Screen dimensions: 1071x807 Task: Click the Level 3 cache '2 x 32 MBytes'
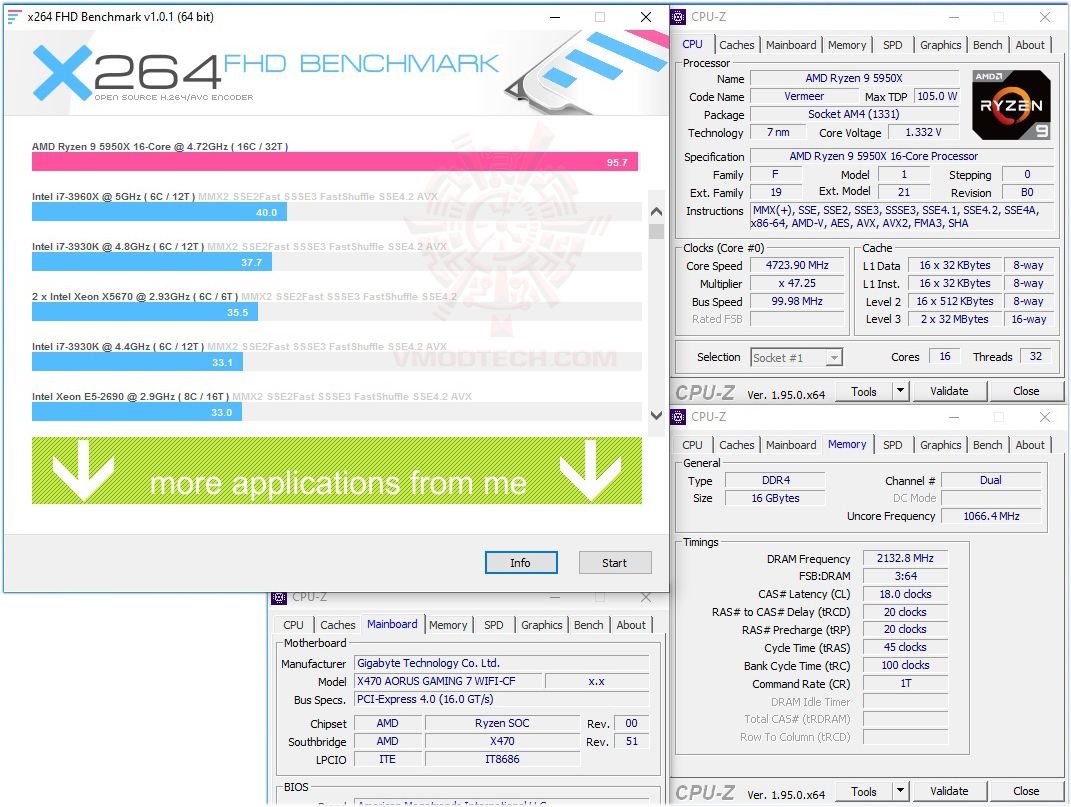point(954,319)
